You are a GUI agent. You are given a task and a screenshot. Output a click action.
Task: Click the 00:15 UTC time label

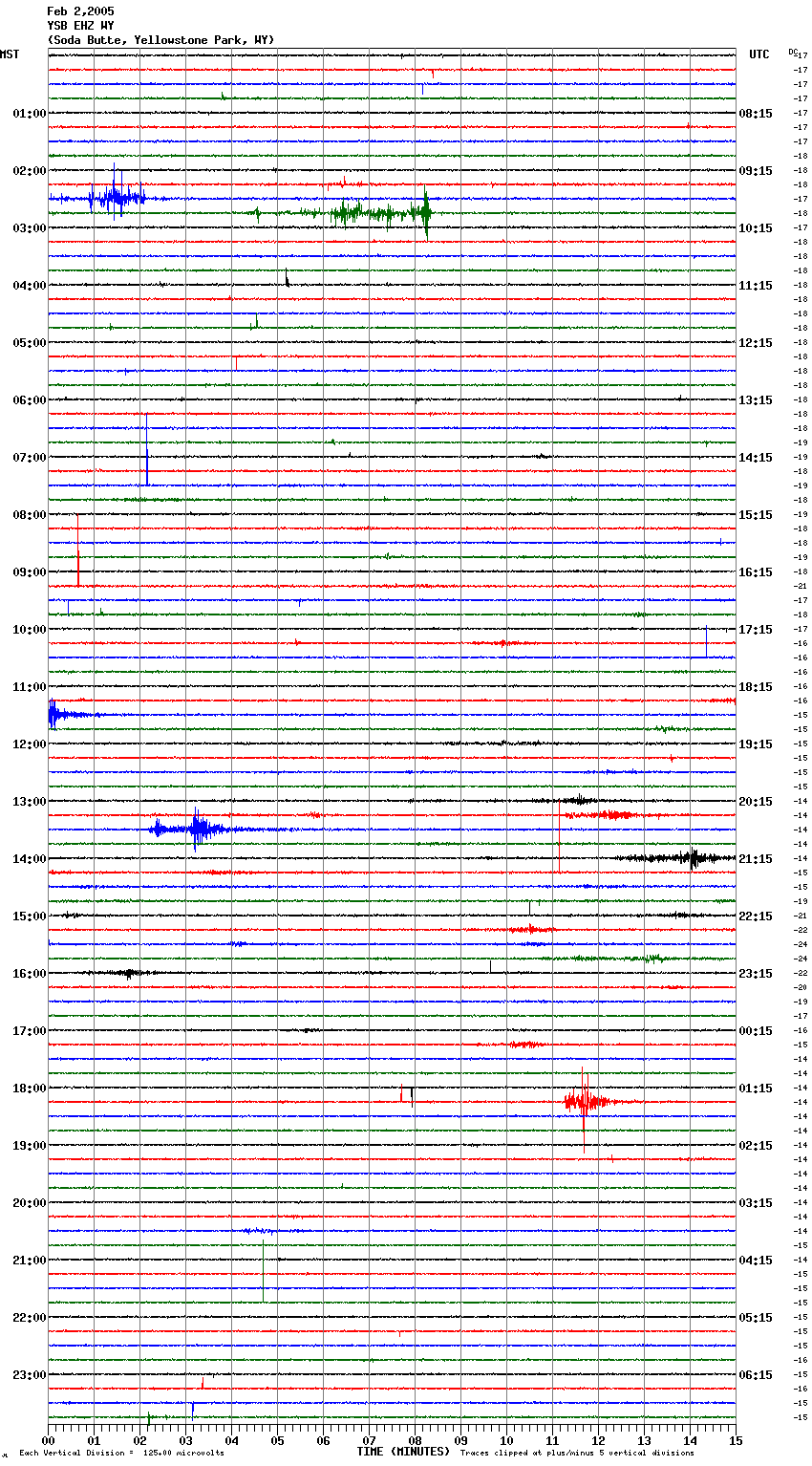[756, 1031]
